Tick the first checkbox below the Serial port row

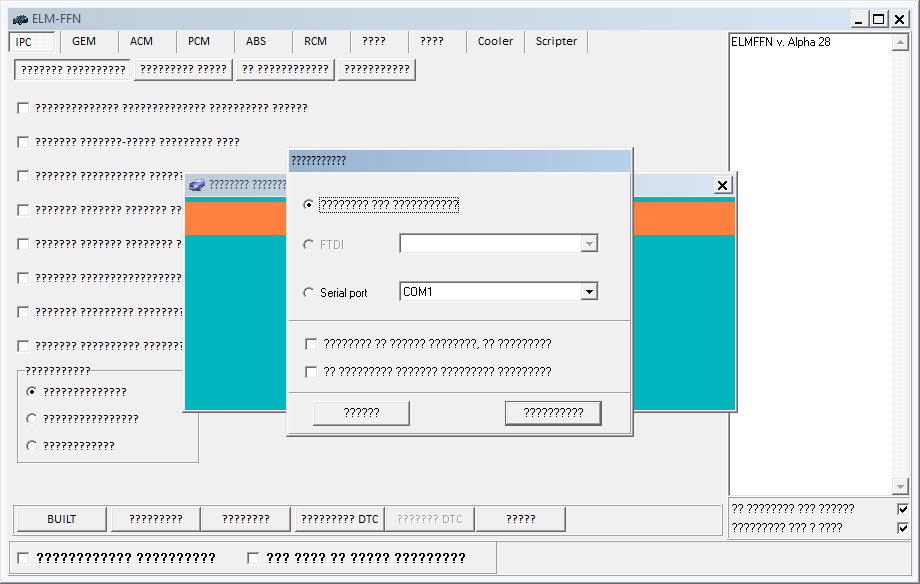coord(312,344)
